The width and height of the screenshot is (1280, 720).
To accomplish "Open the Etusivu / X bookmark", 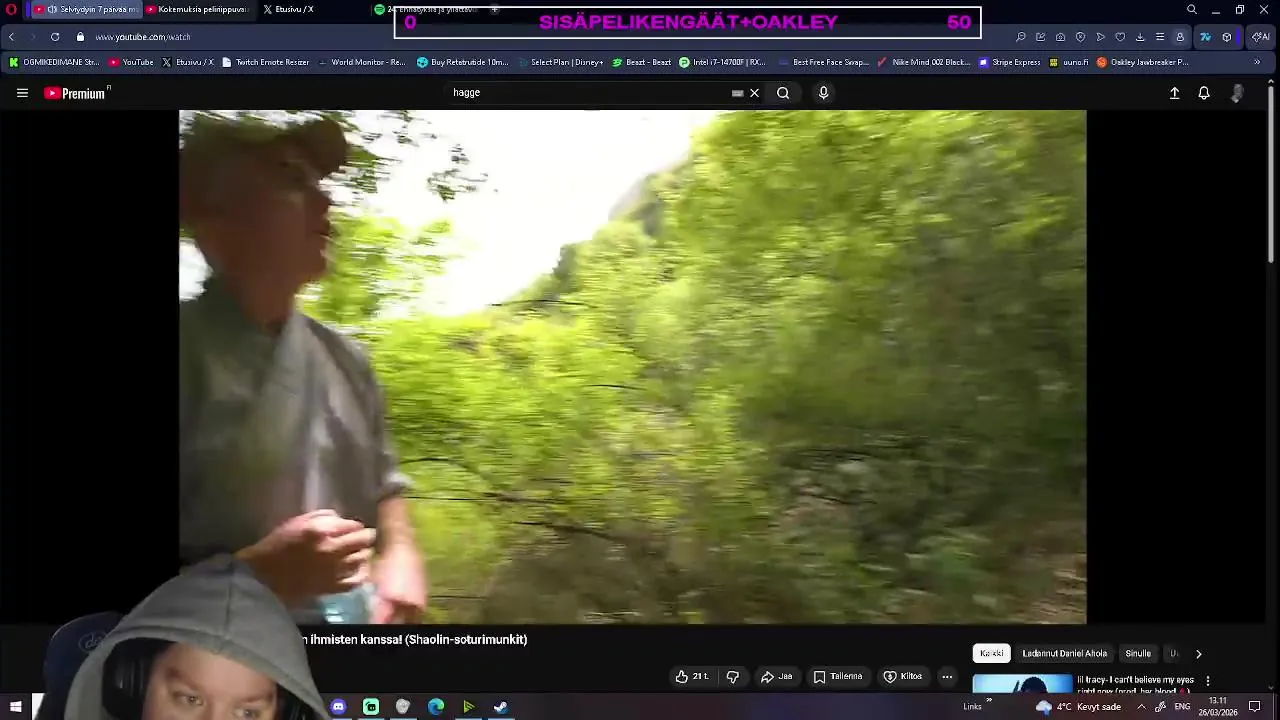I will (187, 62).
